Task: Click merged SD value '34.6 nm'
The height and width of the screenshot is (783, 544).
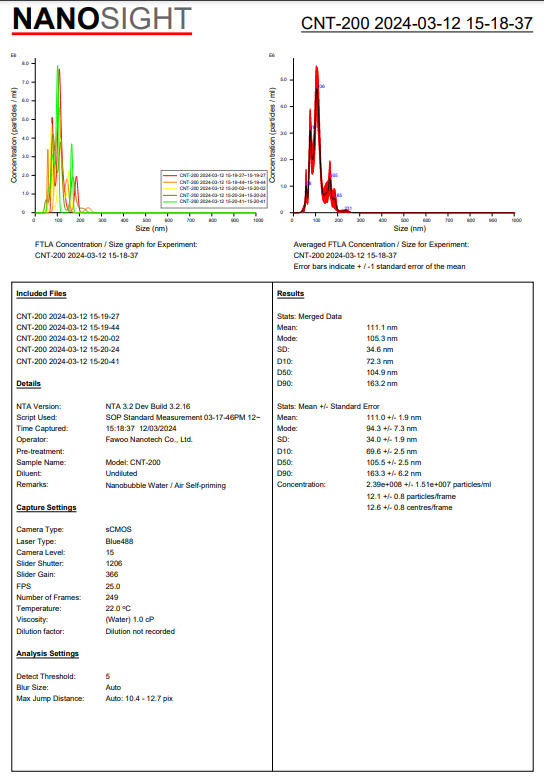Action: pos(380,349)
